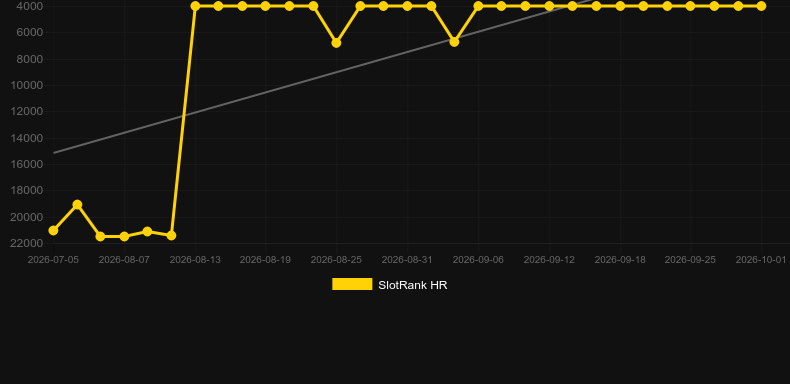
Task: Select the second dip point just before 2026-09-06
Action: [x=454, y=42]
